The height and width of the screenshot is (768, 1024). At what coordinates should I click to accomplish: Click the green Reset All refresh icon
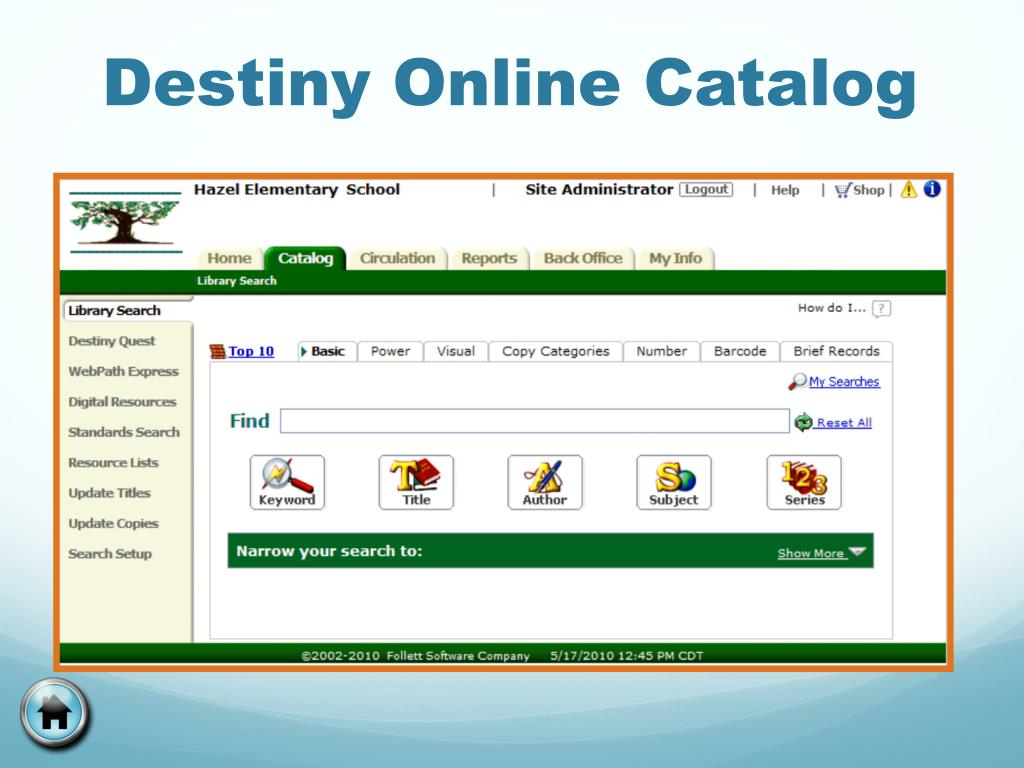[x=803, y=423]
